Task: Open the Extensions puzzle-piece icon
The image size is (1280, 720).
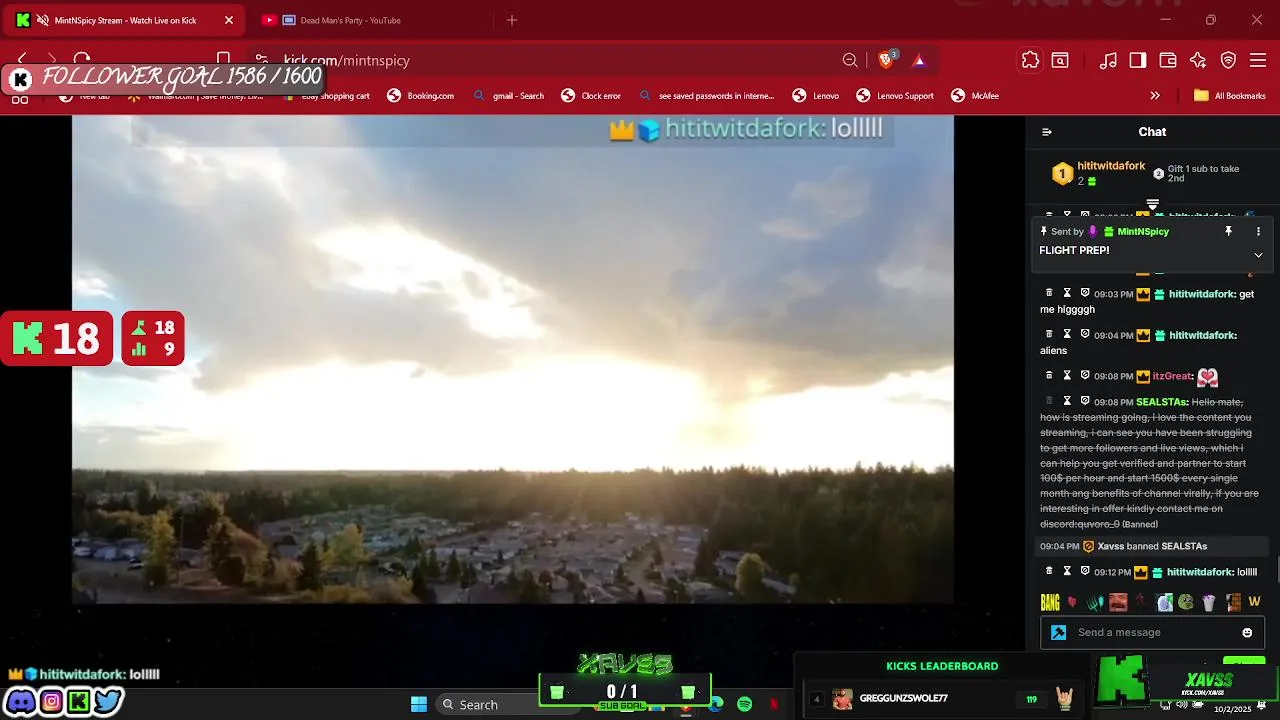Action: pos(1030,60)
